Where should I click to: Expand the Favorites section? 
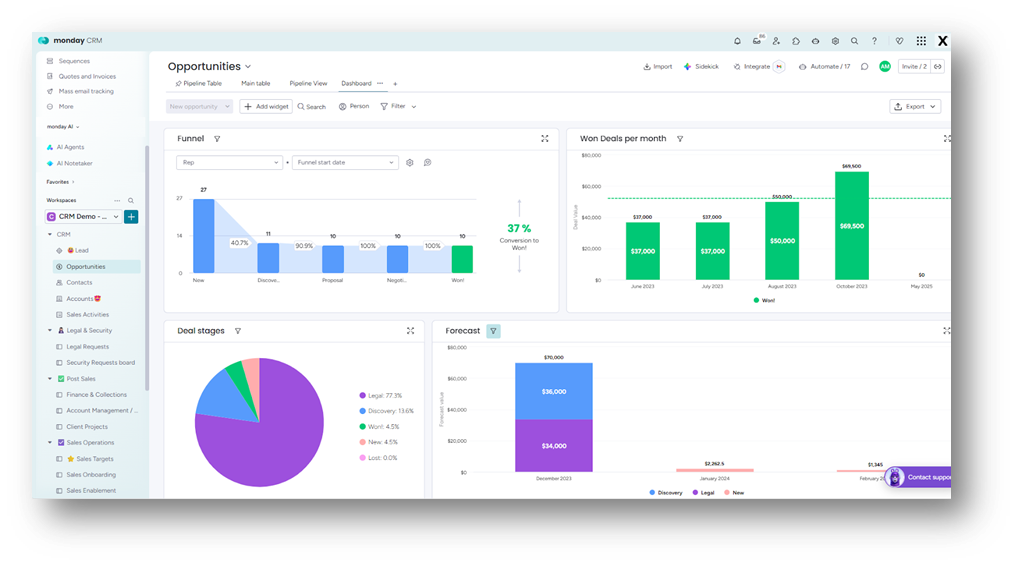coord(60,182)
